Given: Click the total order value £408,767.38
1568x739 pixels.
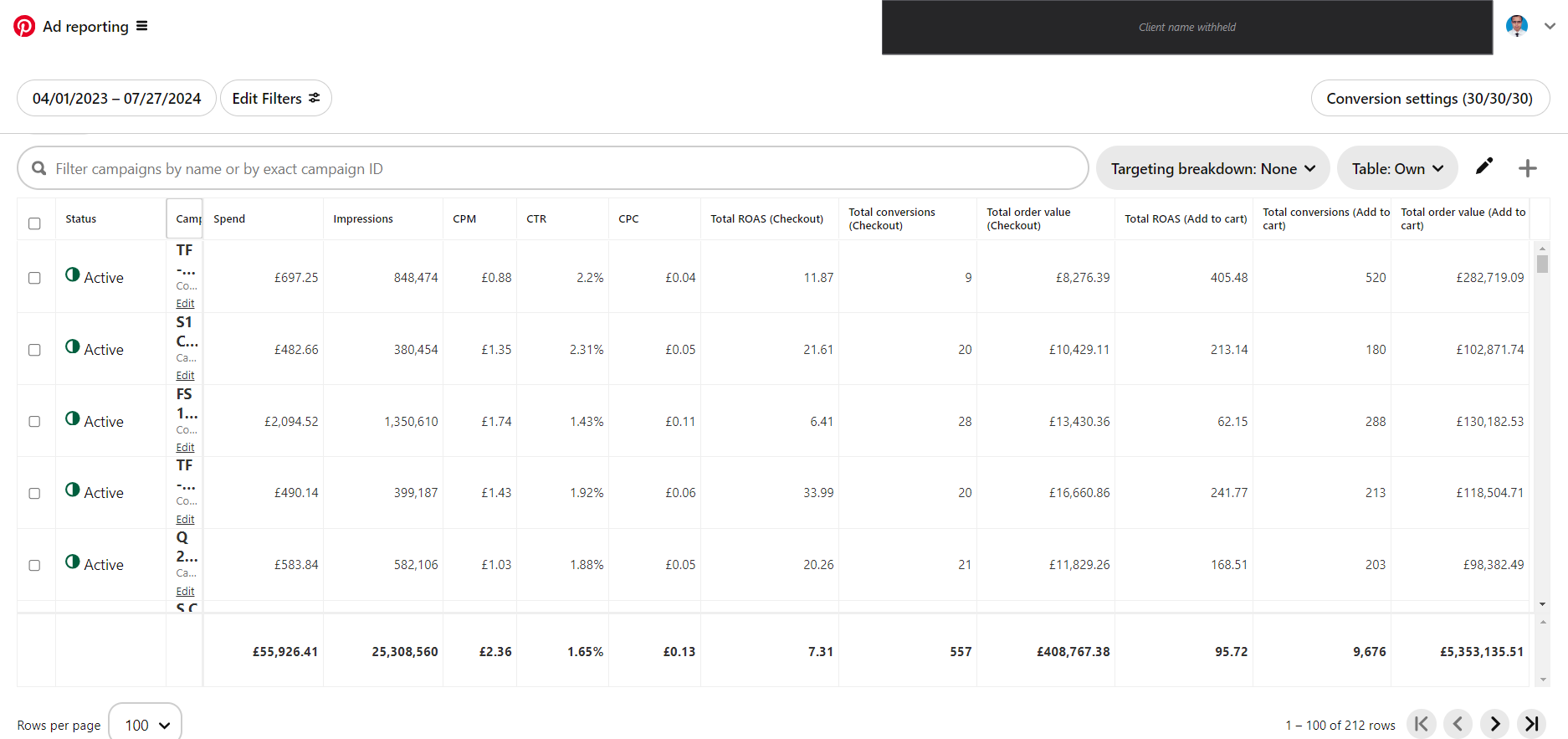Looking at the screenshot, I should 1074,651.
